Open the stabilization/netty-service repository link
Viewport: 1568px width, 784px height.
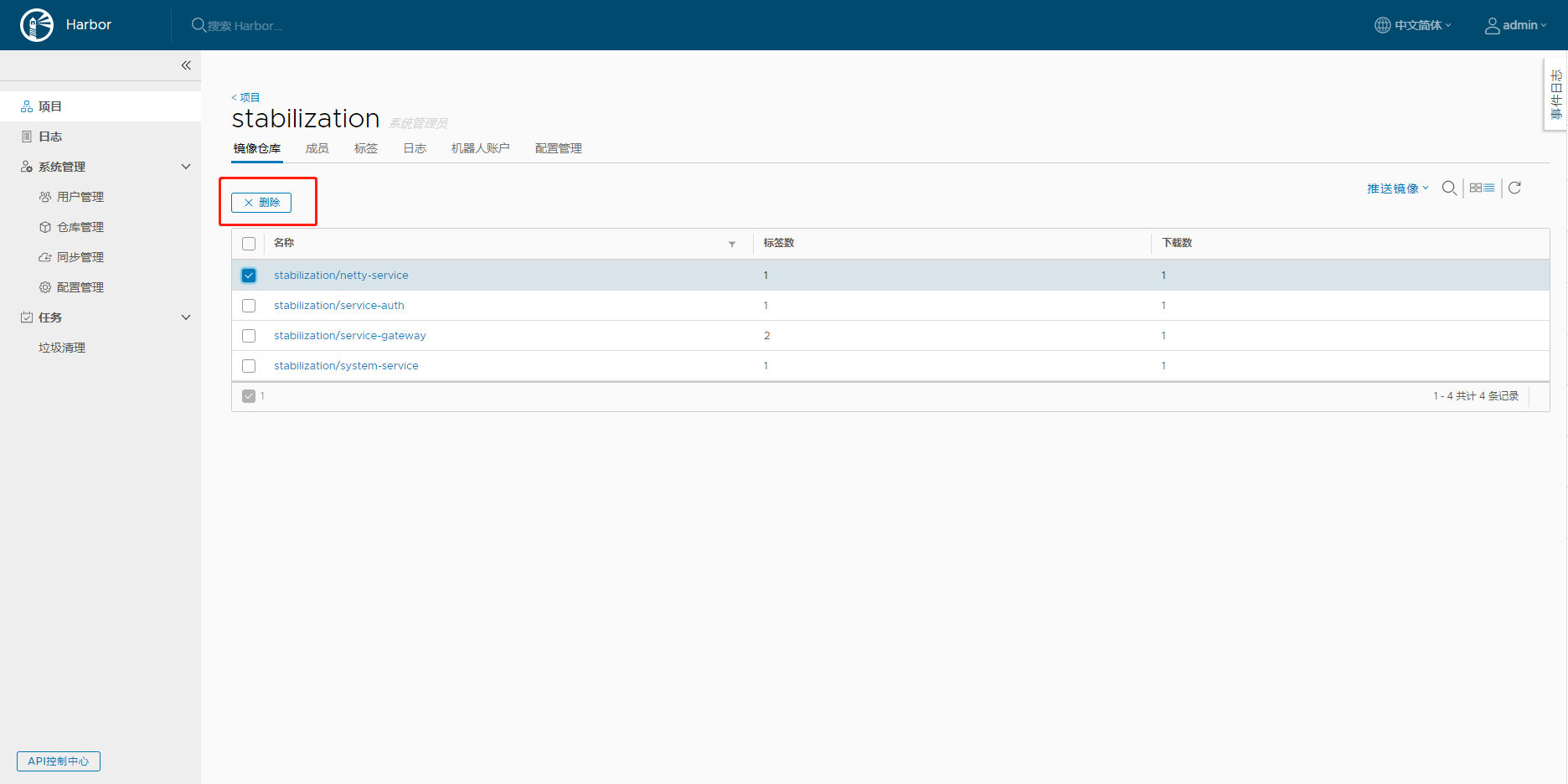(x=341, y=276)
